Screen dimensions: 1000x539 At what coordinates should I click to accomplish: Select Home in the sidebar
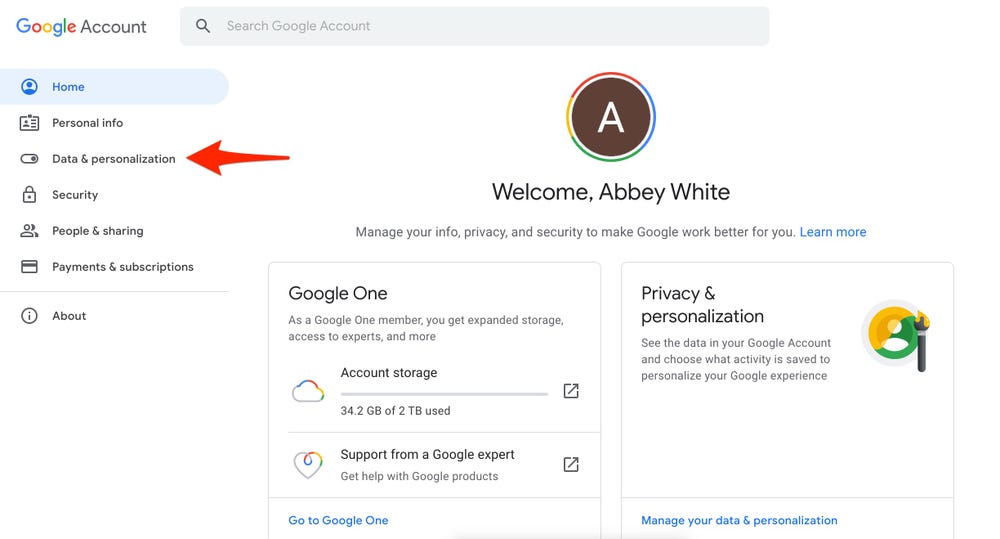(68, 87)
